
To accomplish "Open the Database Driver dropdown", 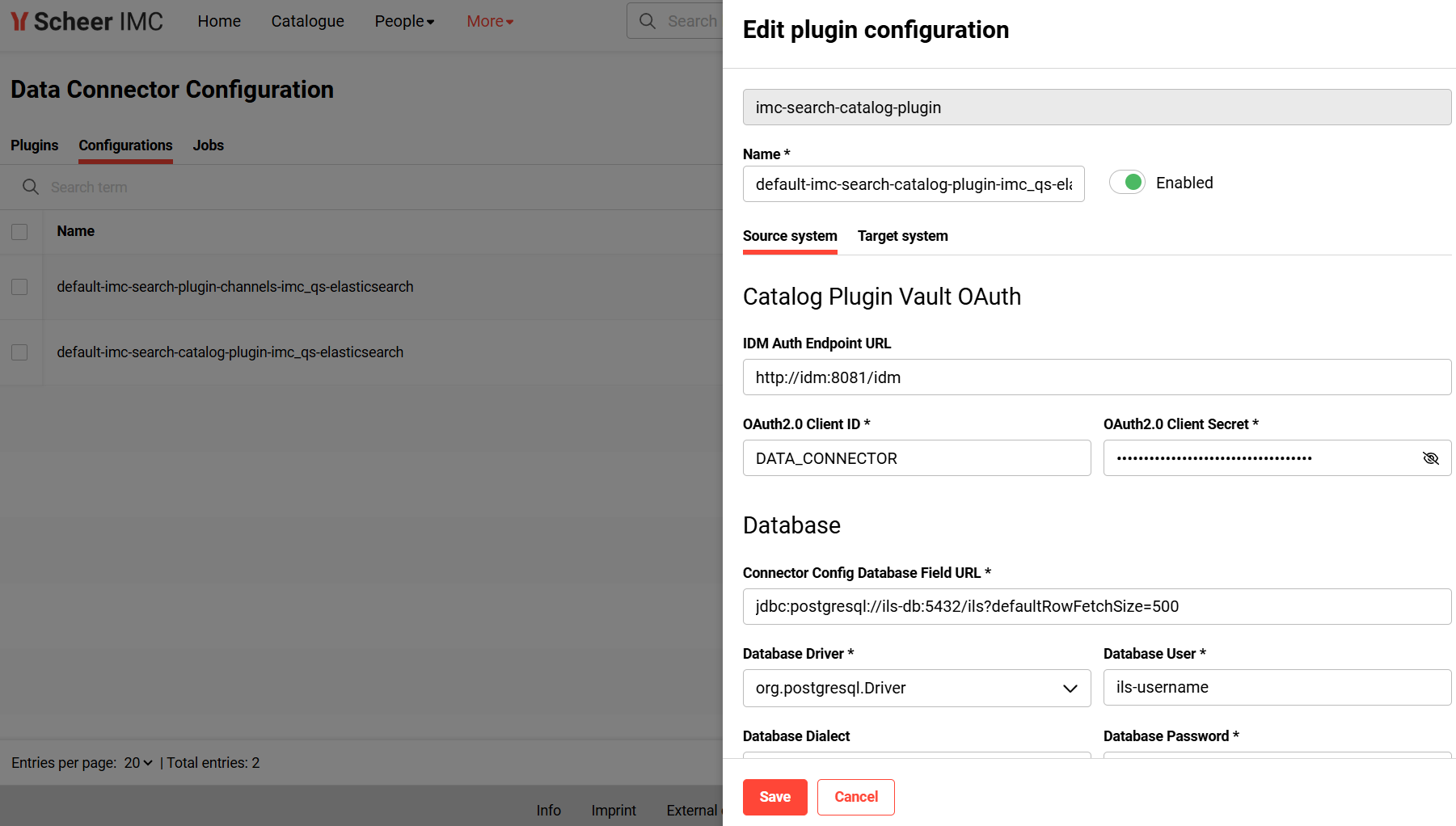I will (916, 688).
